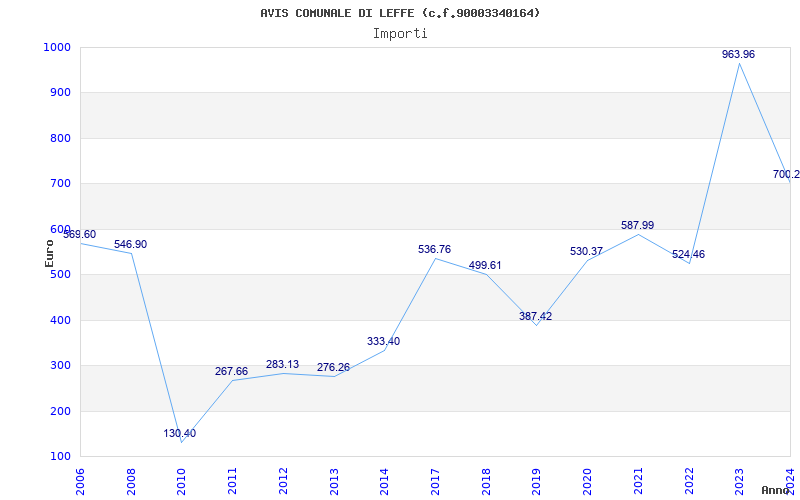Click the 2006 year tick label

pyautogui.click(x=80, y=482)
